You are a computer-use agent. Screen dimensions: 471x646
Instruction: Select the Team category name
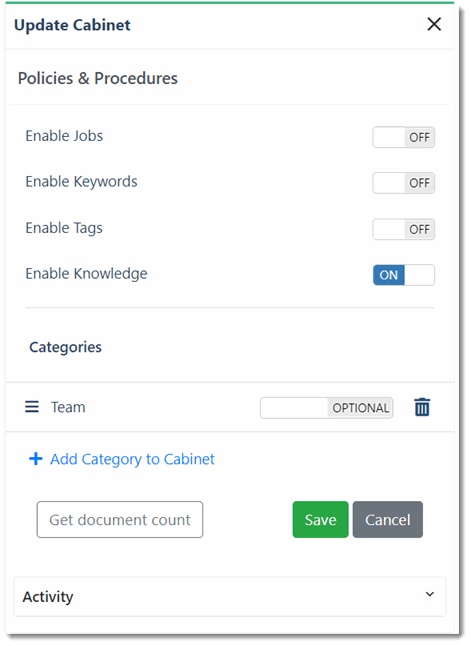(68, 407)
